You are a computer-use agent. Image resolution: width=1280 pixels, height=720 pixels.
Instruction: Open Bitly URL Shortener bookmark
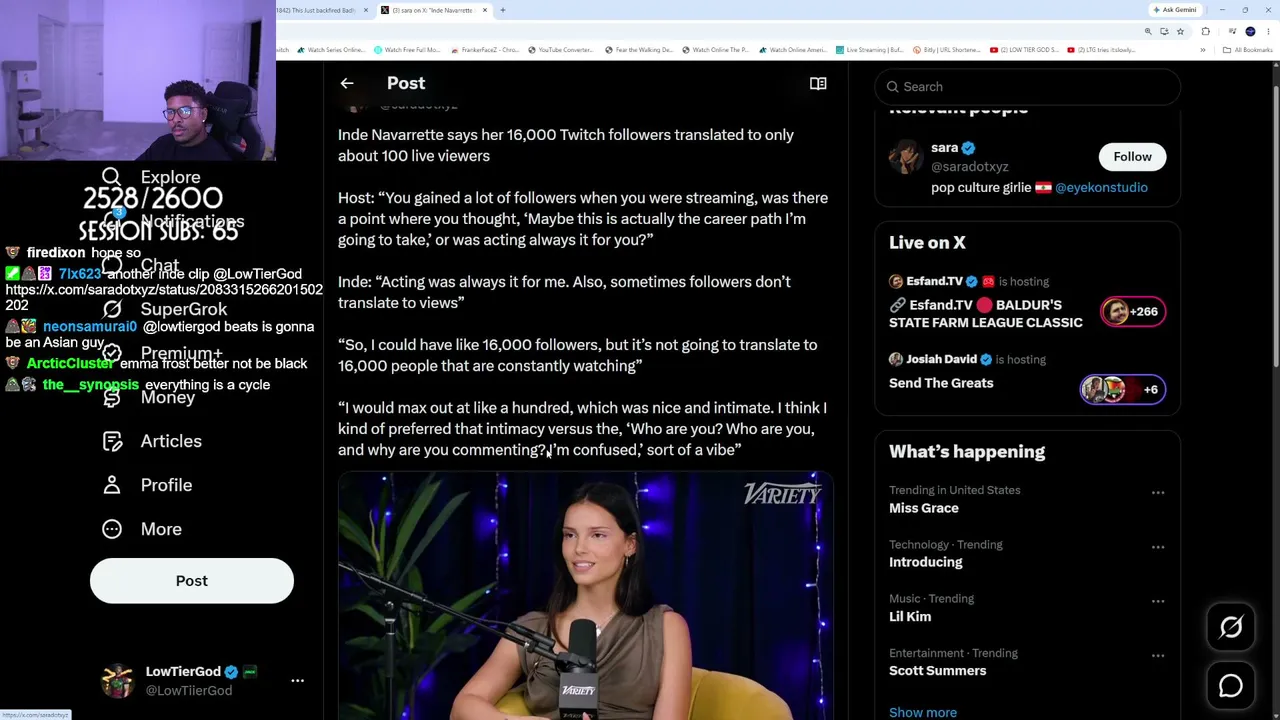click(x=946, y=50)
